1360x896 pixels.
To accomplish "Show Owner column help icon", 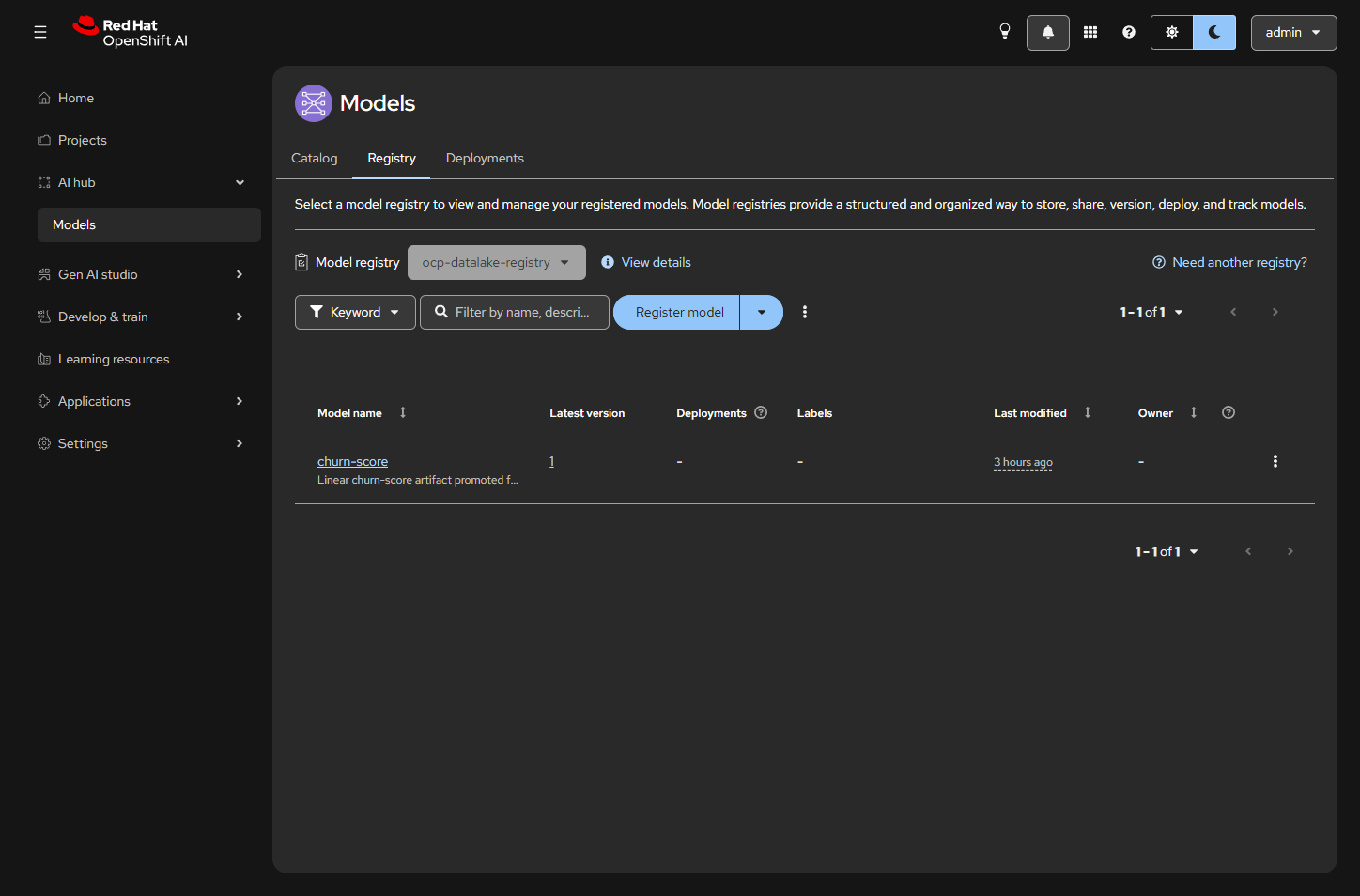I will 1229,412.
